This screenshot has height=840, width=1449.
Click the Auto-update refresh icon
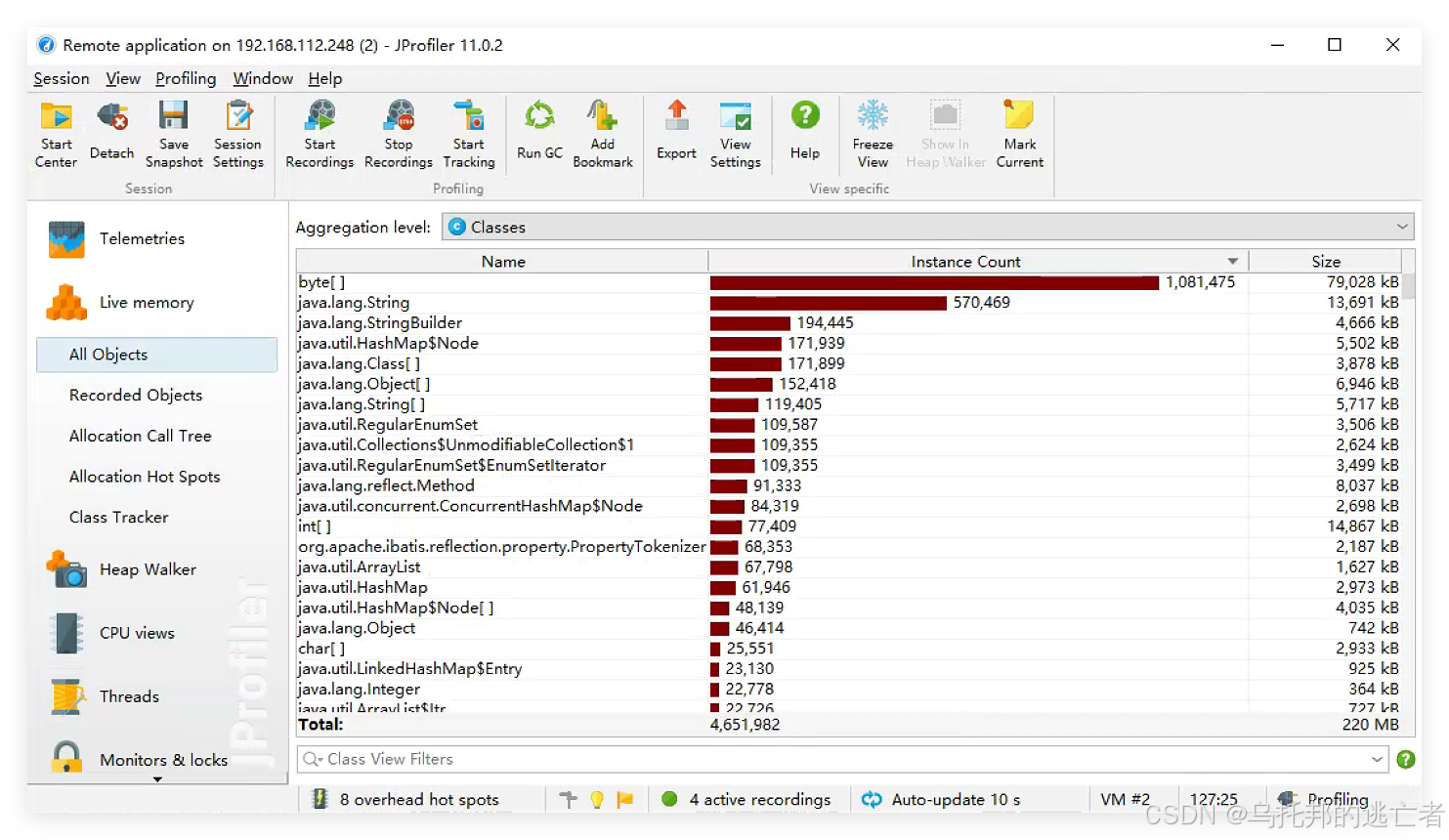click(872, 799)
